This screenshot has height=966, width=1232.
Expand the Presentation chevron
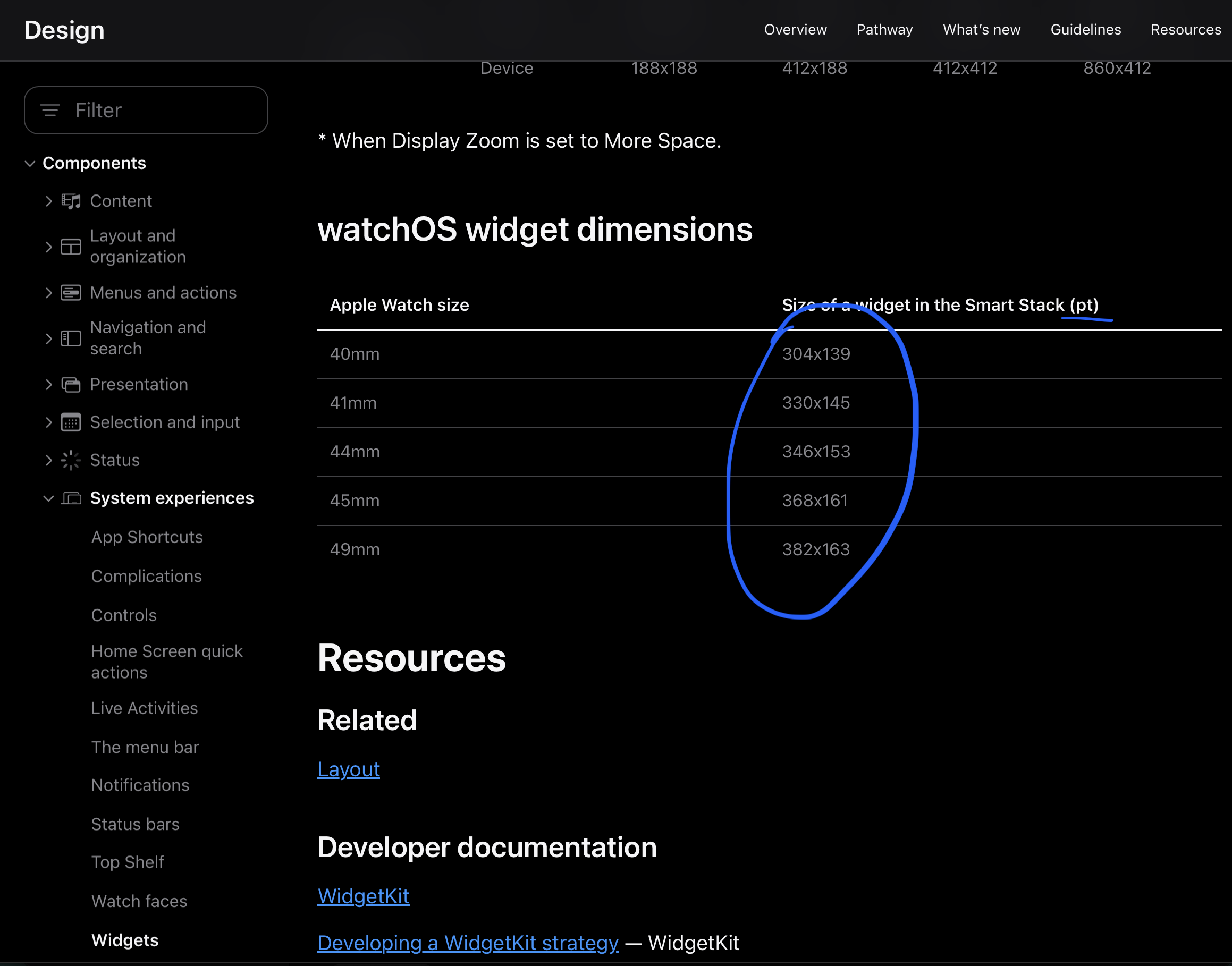point(49,385)
